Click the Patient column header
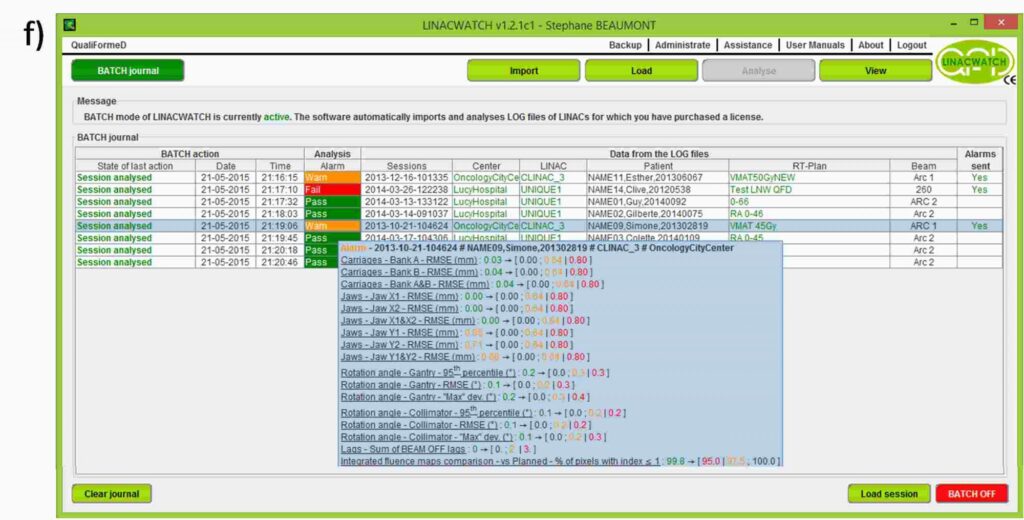This screenshot has width=1024, height=520. (657, 166)
